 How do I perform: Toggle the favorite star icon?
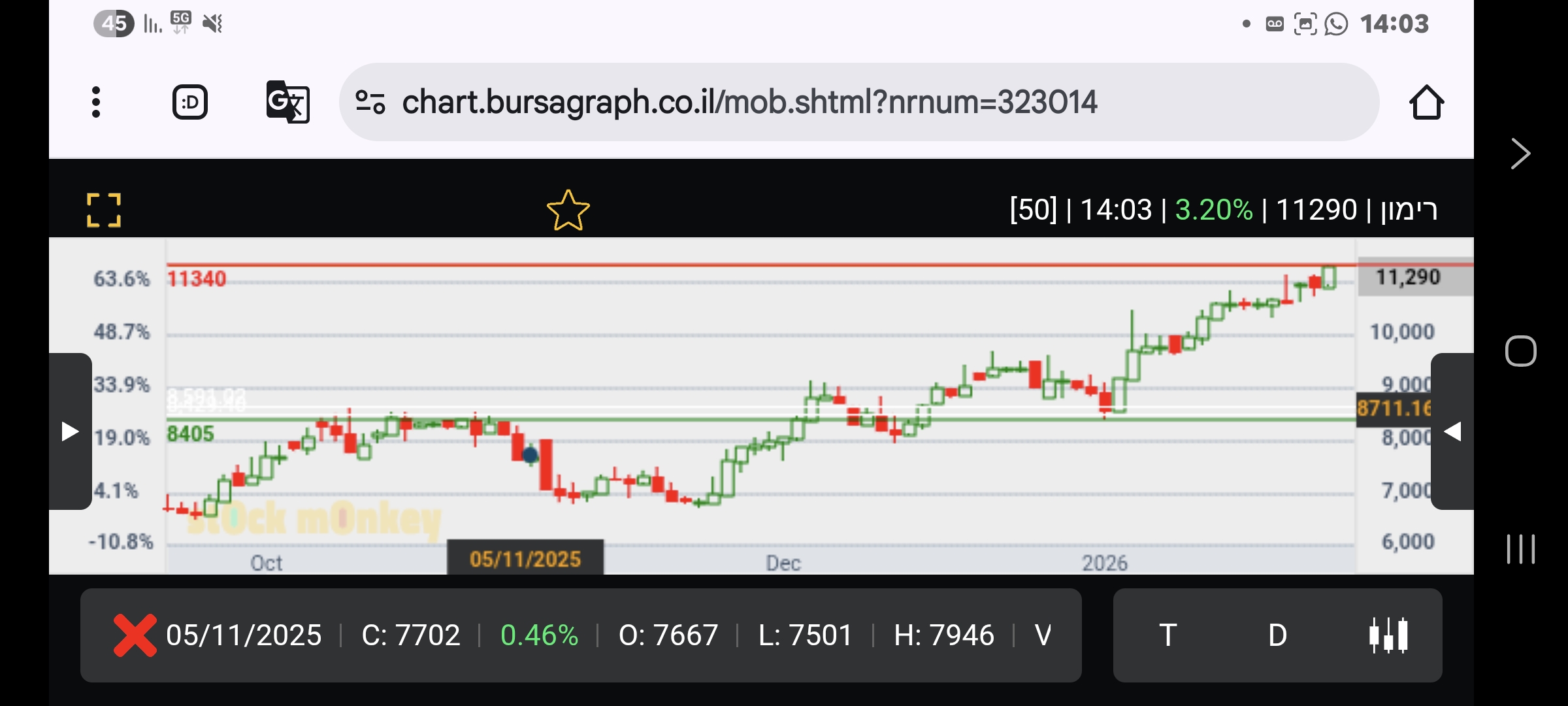(x=568, y=210)
